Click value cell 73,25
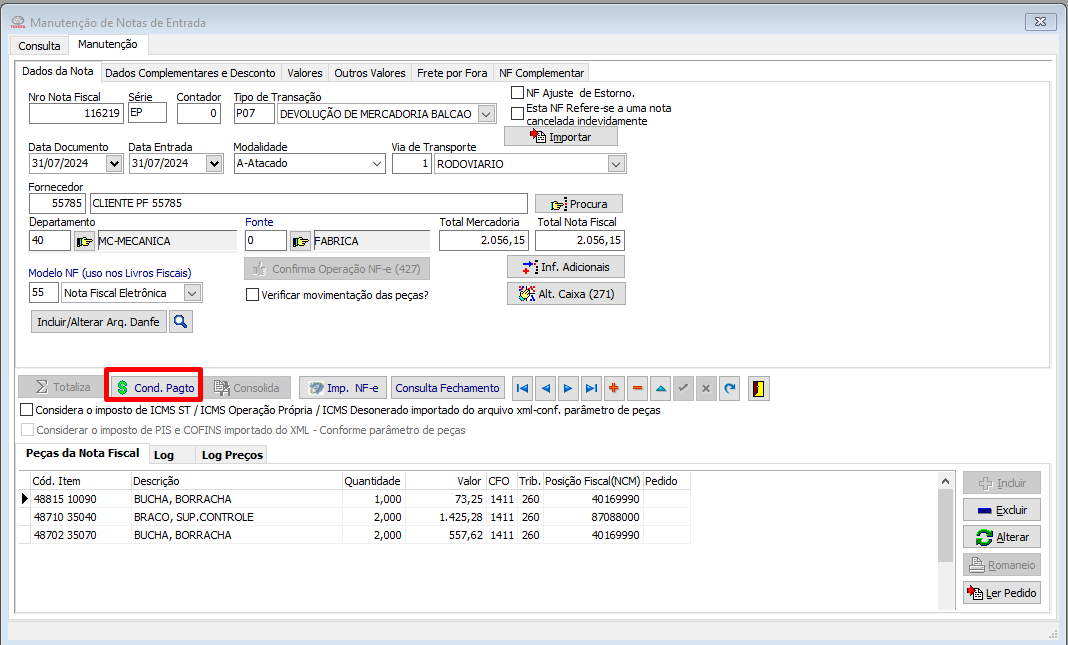The height and width of the screenshot is (645, 1068). pos(445,499)
